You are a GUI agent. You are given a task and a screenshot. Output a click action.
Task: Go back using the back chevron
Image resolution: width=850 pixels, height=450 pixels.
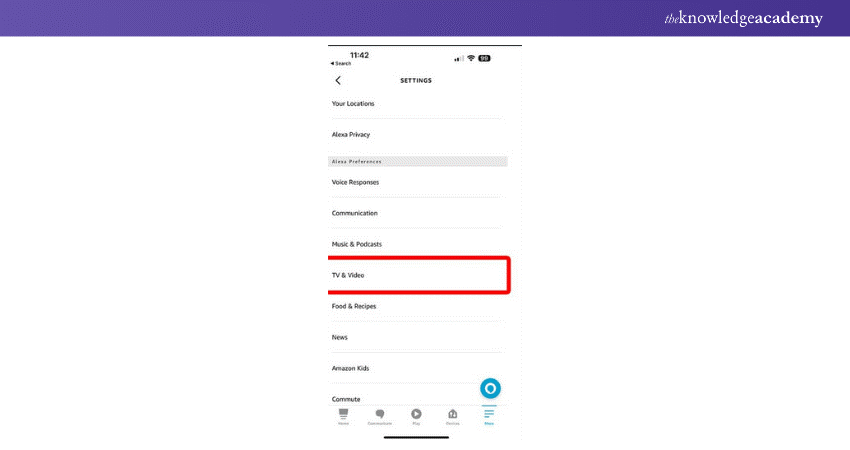pyautogui.click(x=338, y=80)
